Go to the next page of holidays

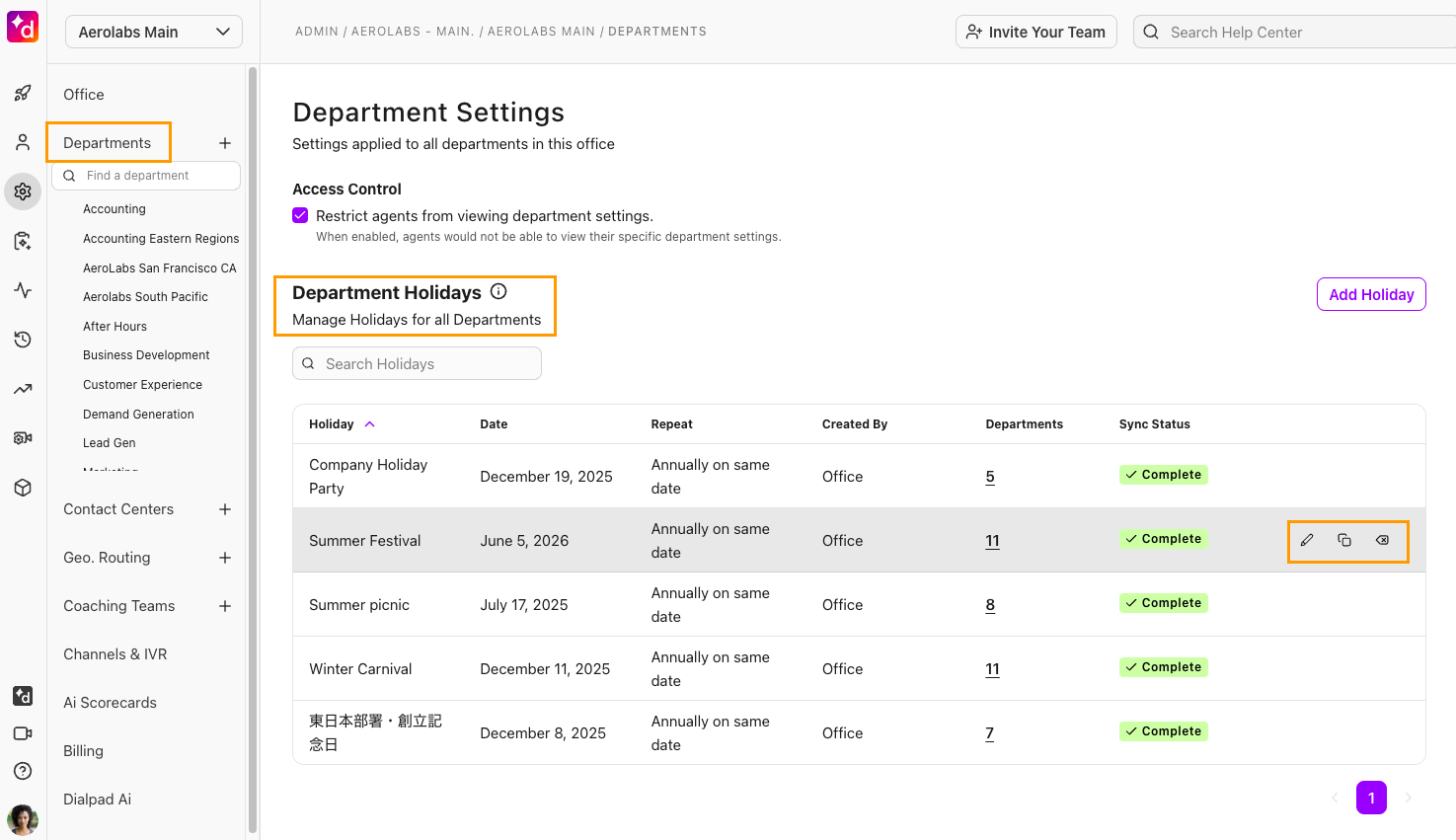click(x=1409, y=798)
